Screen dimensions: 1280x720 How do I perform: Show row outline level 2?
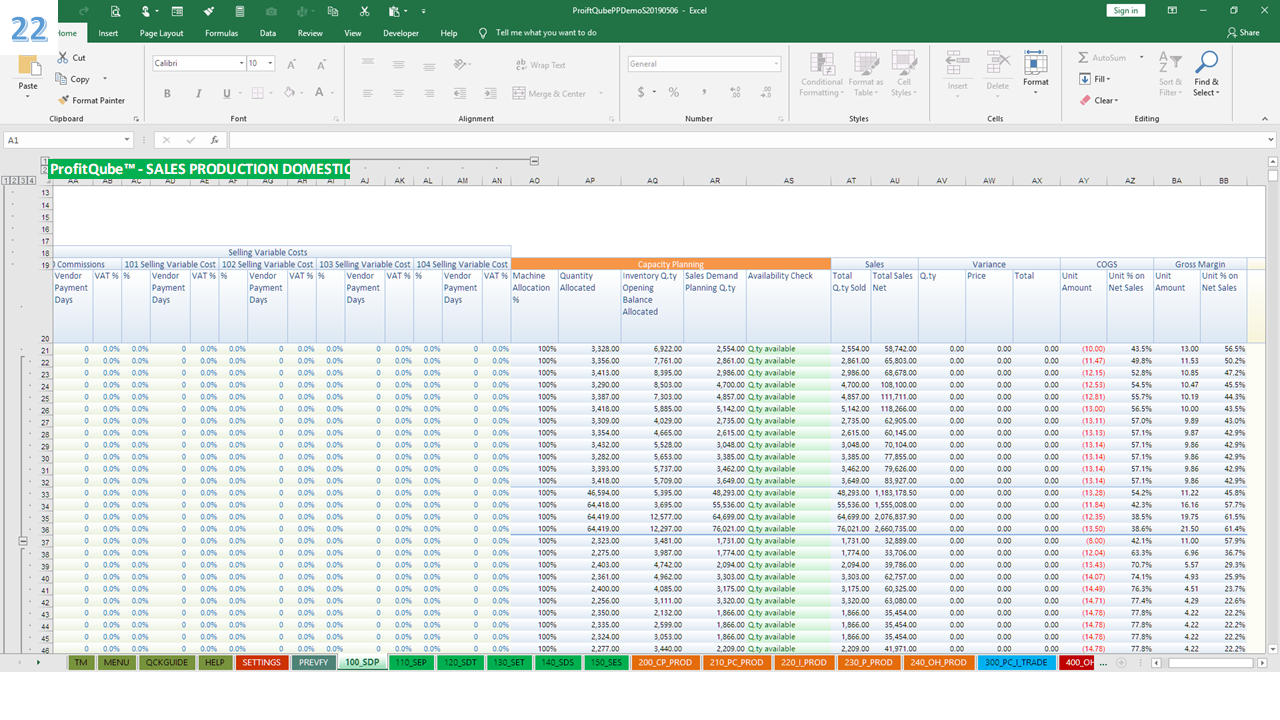click(x=15, y=181)
